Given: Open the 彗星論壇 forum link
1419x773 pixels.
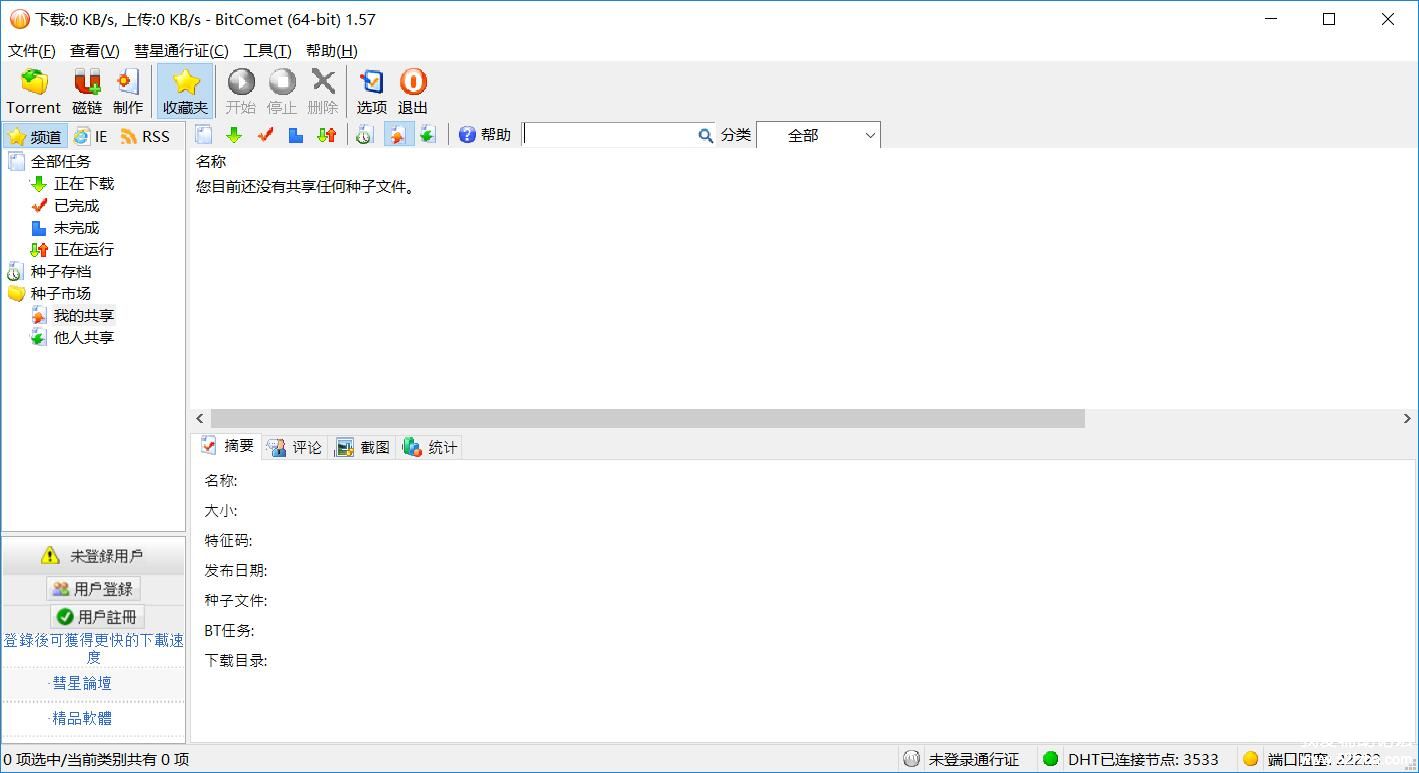Looking at the screenshot, I should point(82,683).
